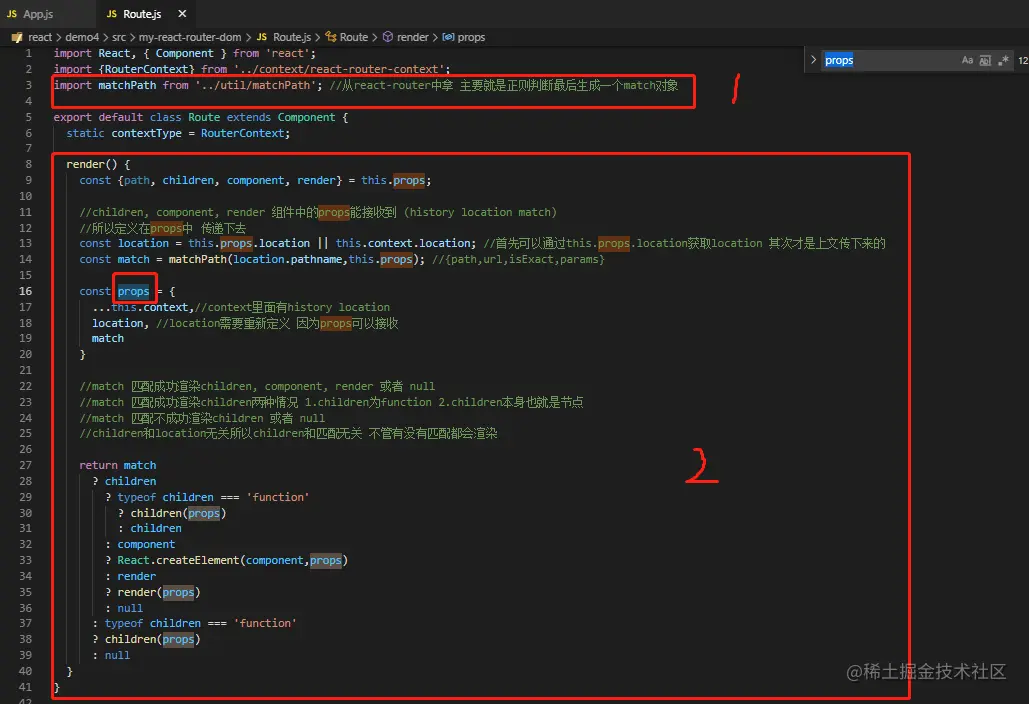This screenshot has height=704, width=1029.
Task: Click the matchPath call on line 14
Action: click(x=198, y=260)
